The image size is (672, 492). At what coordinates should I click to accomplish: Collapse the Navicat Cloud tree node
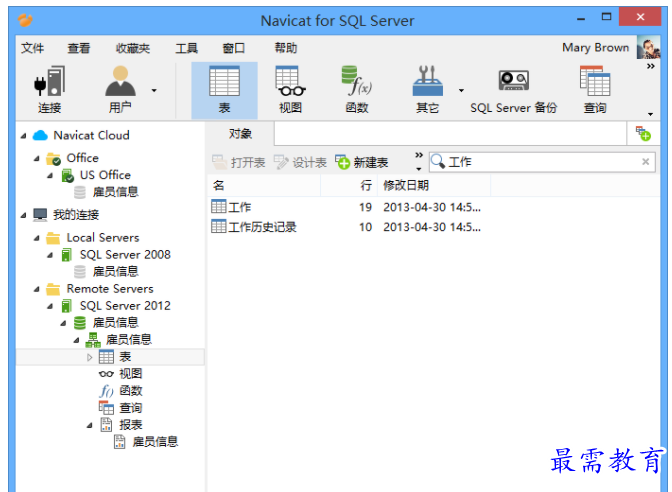(x=24, y=136)
